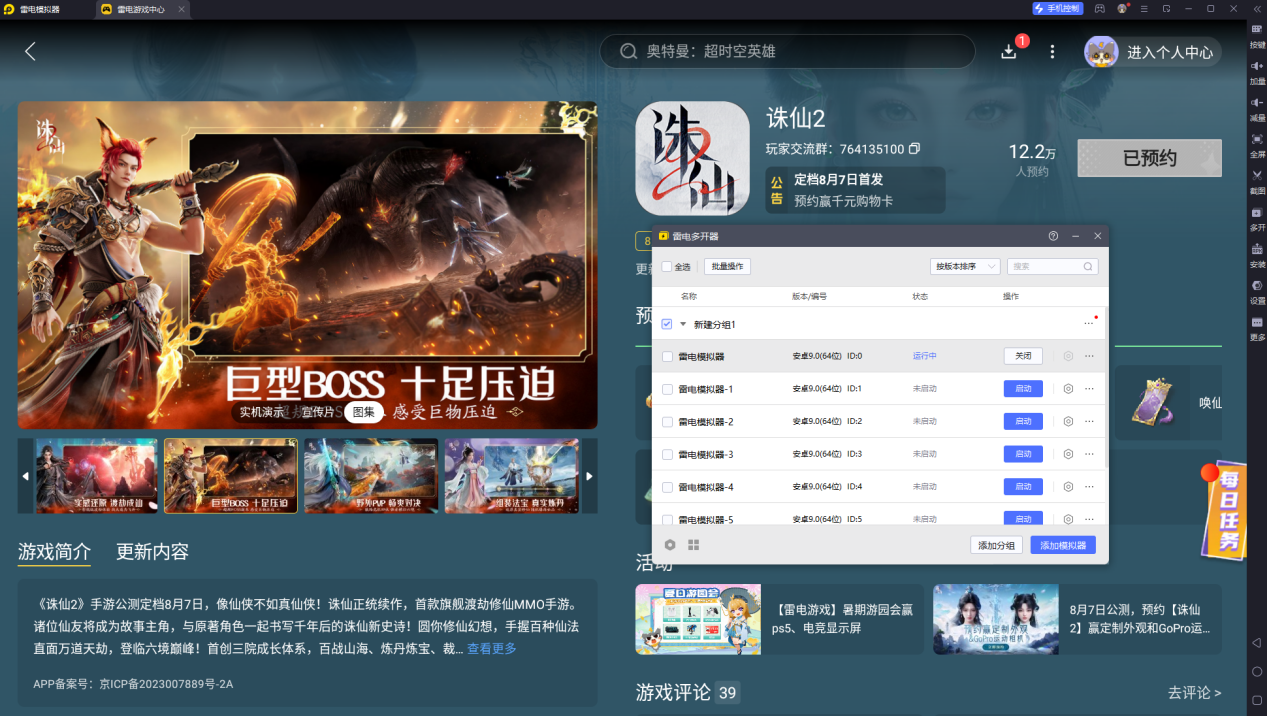Select the 更新内容 tab

tap(152, 551)
